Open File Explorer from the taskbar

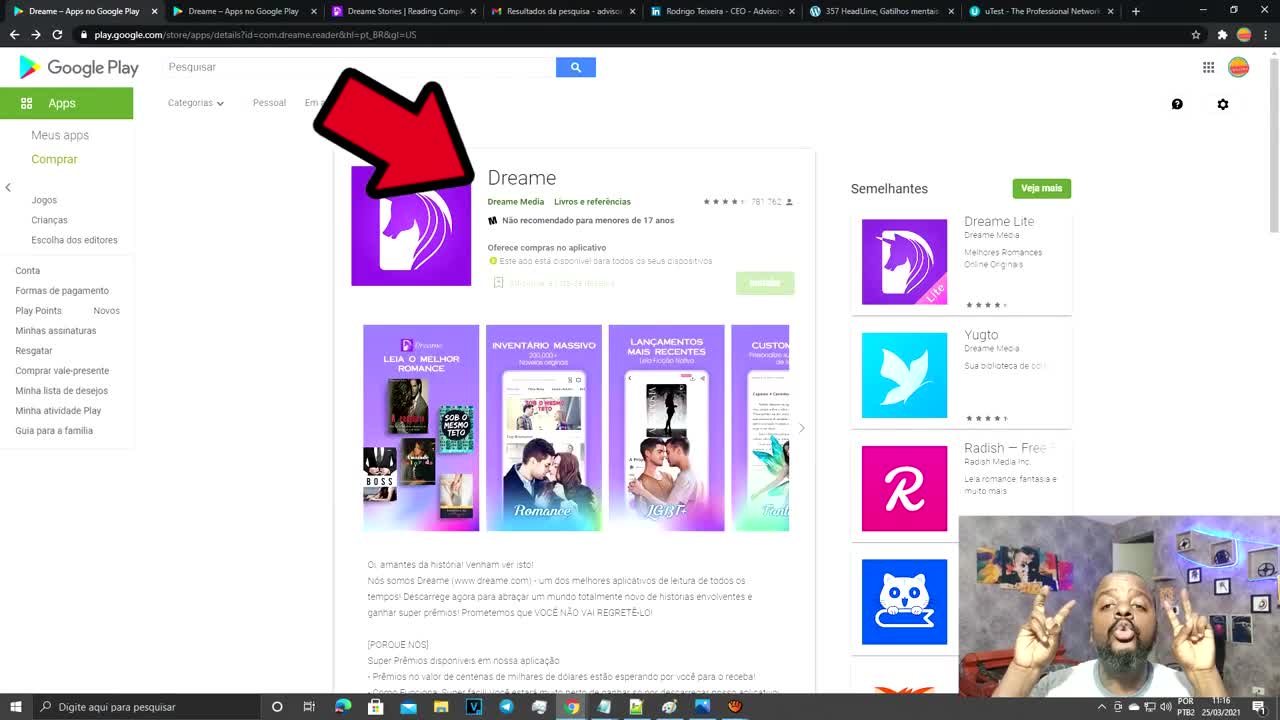[441, 707]
